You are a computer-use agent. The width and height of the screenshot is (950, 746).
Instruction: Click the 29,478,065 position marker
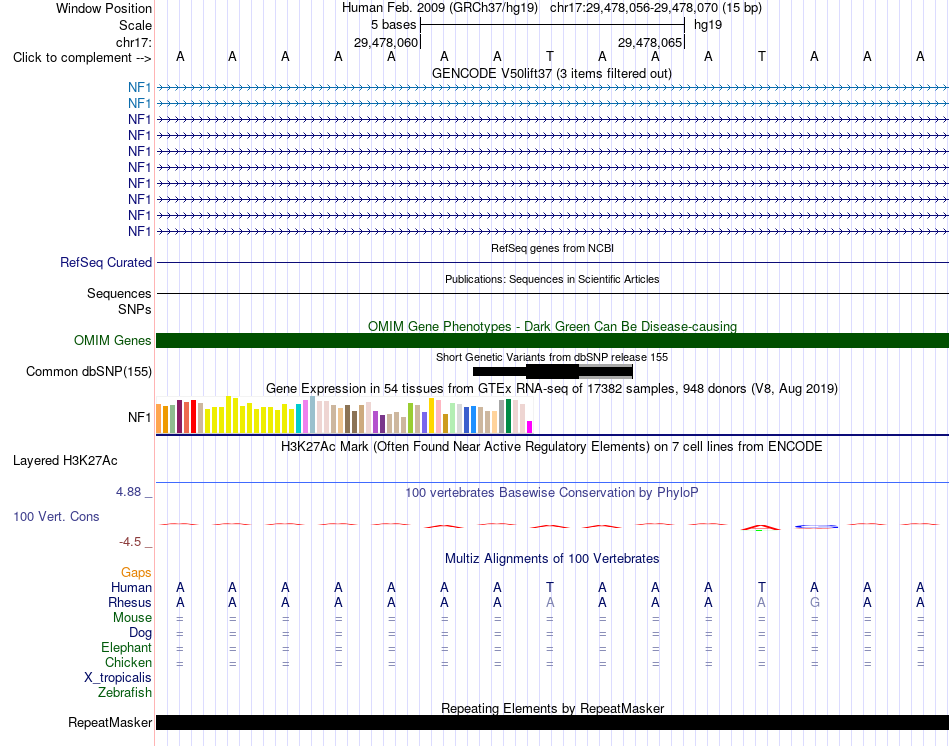pos(650,42)
